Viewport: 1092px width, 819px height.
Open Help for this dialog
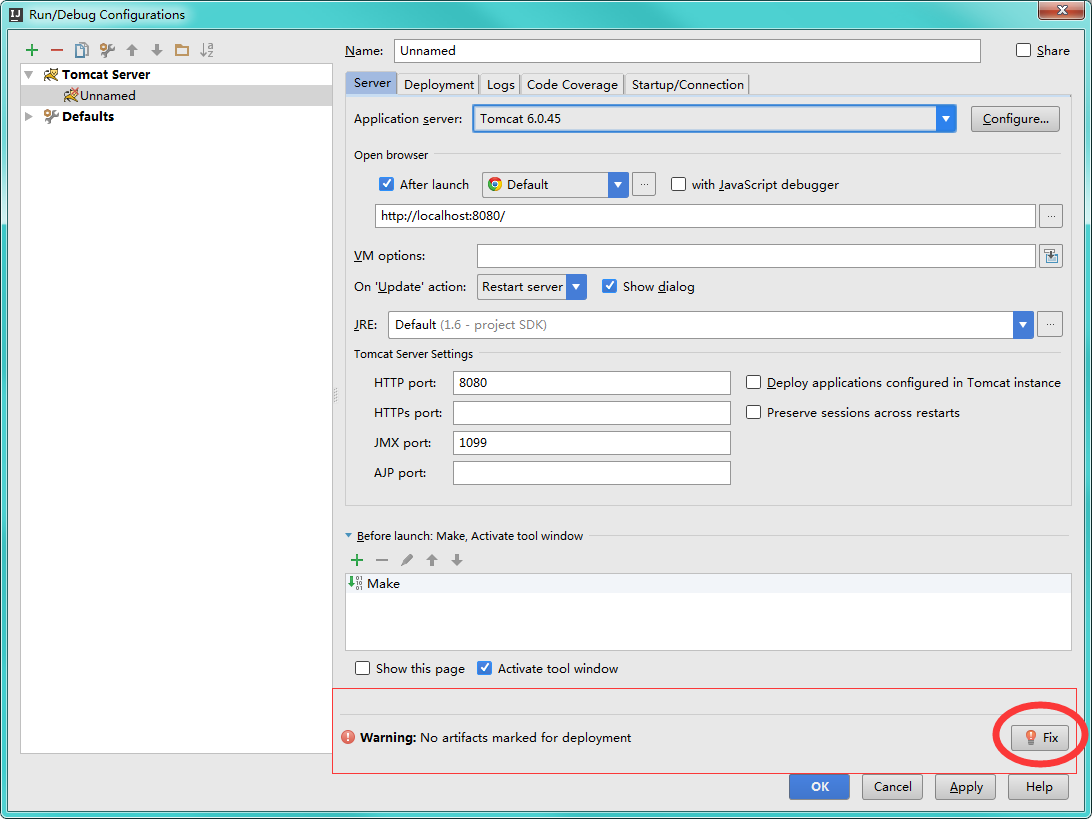coord(1039,787)
